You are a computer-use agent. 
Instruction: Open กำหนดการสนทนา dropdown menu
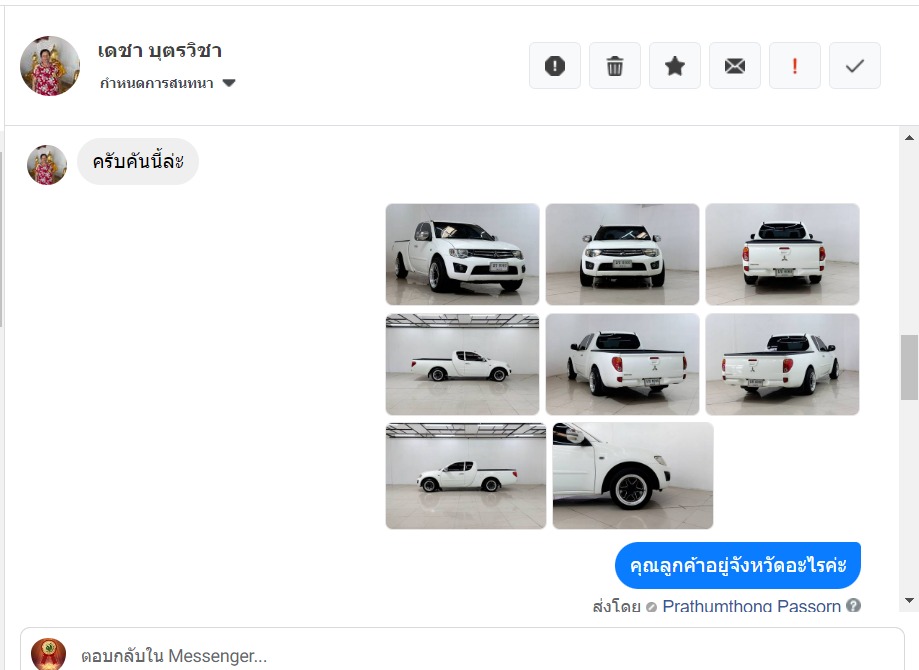tap(168, 83)
